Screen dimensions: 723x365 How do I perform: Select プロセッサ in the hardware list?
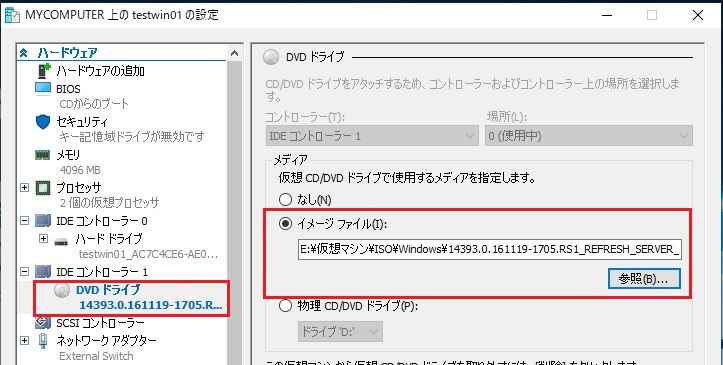pos(78,188)
